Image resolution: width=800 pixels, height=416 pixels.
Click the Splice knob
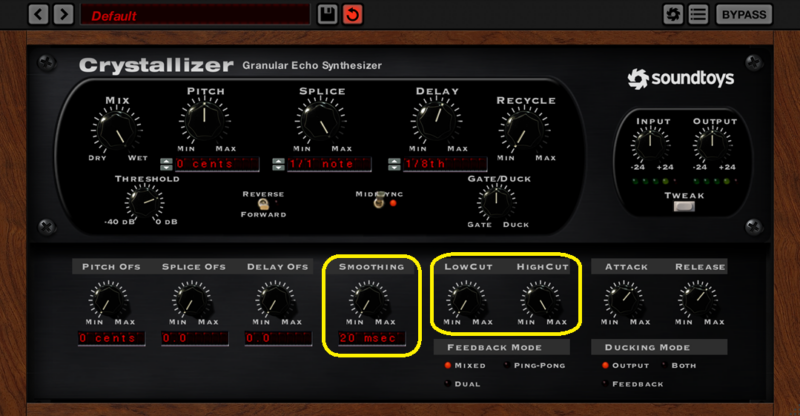320,120
